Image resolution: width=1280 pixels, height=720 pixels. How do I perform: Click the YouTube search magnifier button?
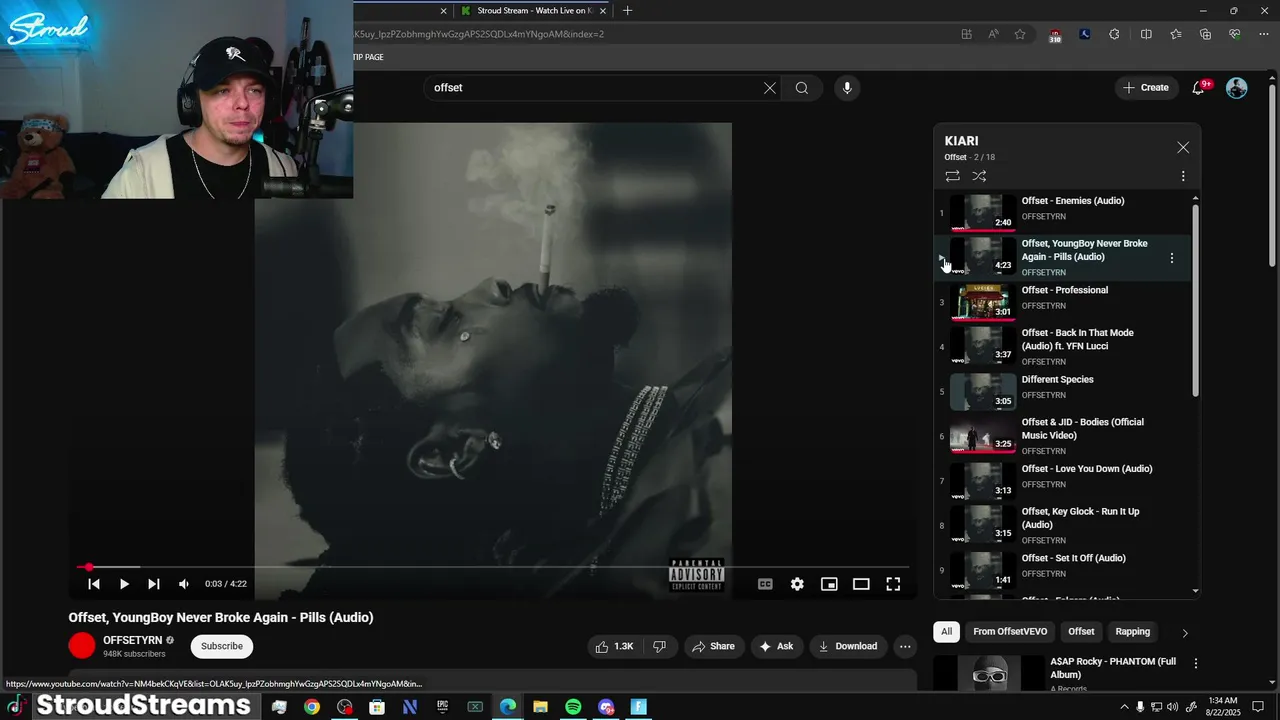coord(802,88)
